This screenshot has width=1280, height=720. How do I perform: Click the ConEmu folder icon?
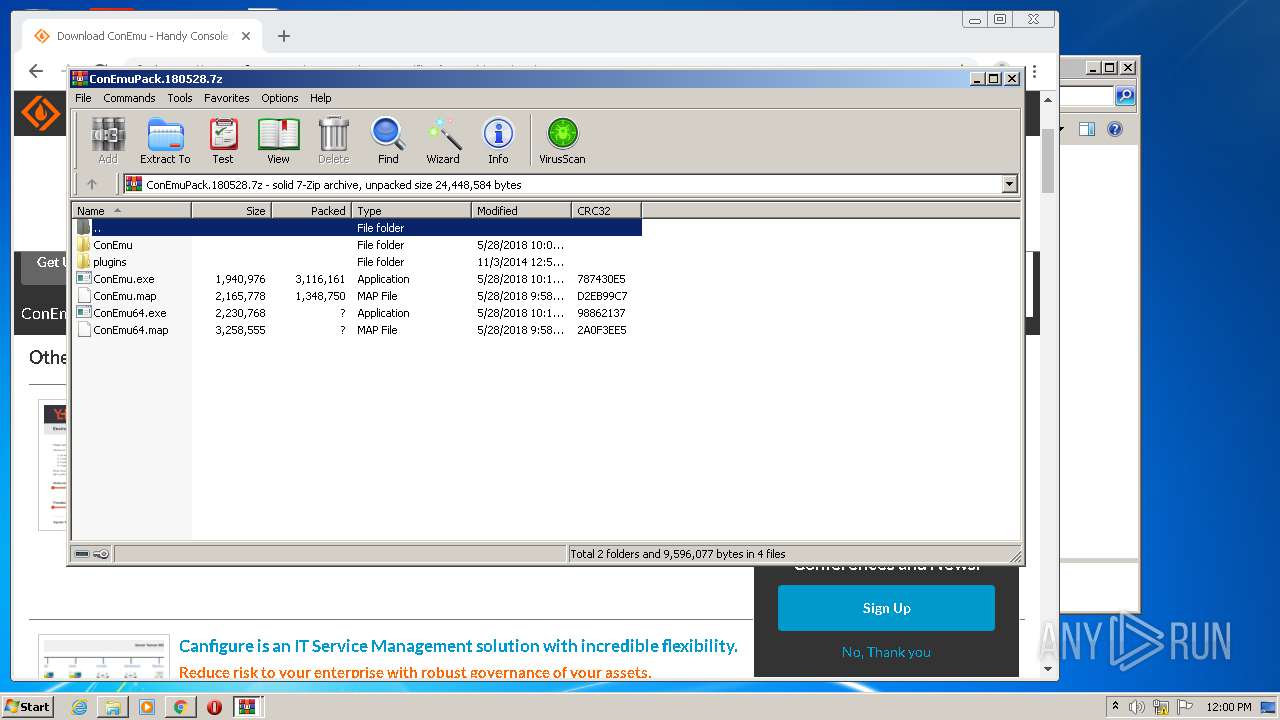click(84, 245)
